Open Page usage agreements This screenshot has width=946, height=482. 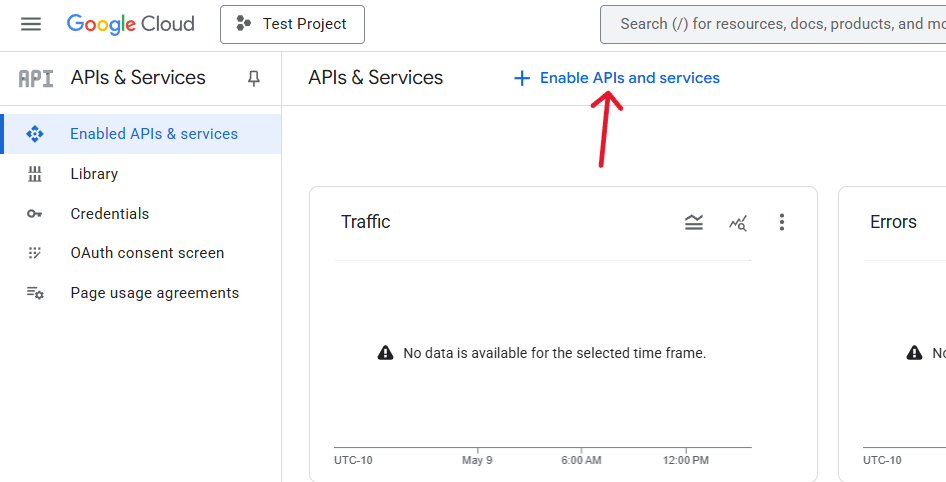click(x=154, y=293)
